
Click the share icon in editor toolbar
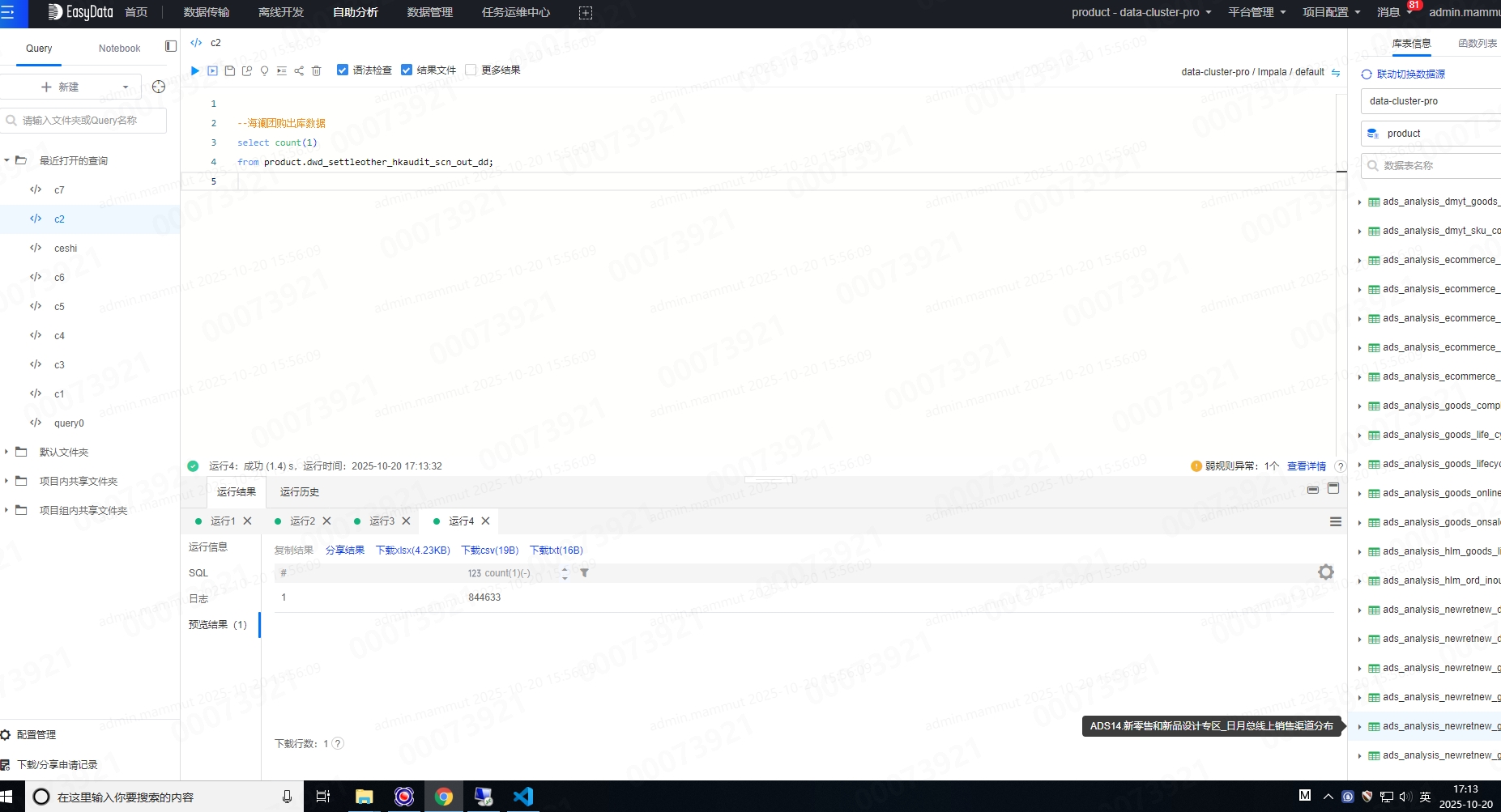pos(299,70)
